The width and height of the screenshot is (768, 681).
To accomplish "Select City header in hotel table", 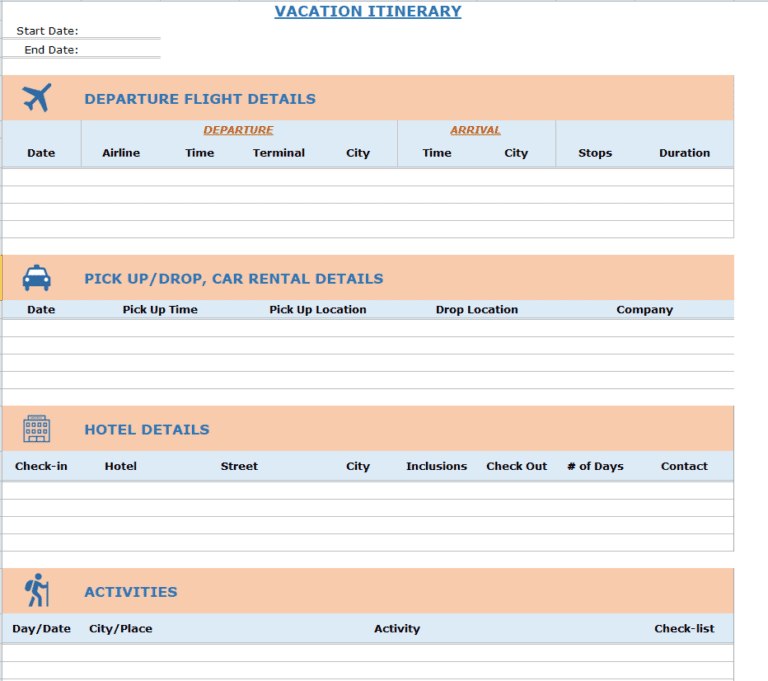I will (358, 466).
